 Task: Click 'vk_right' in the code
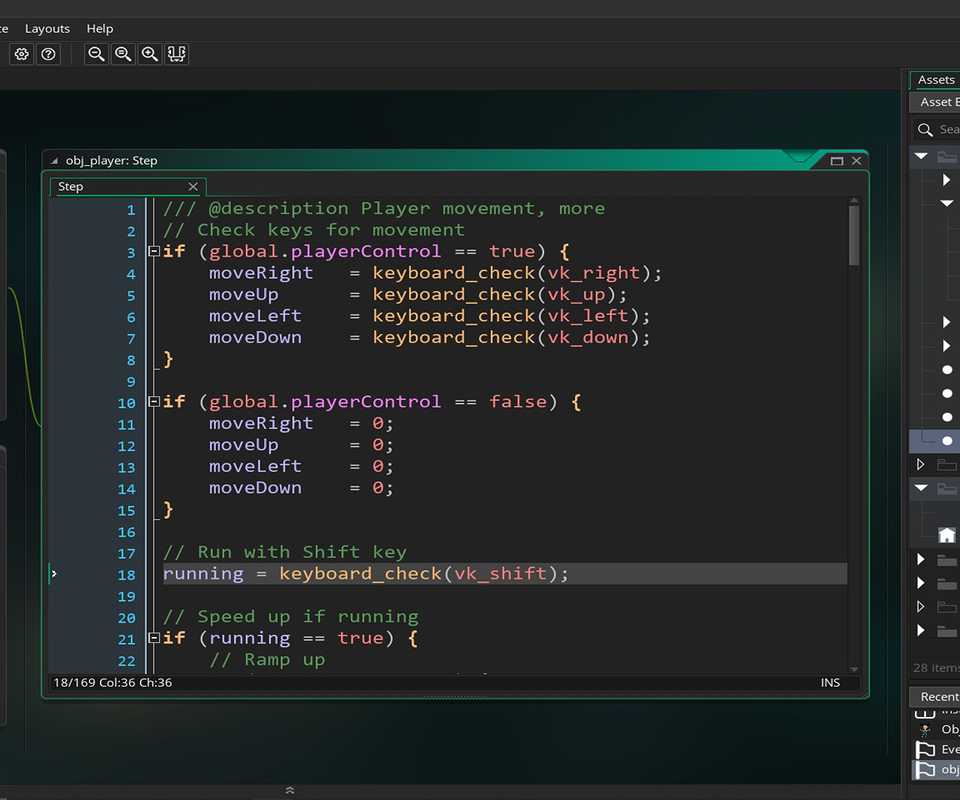tap(593, 272)
